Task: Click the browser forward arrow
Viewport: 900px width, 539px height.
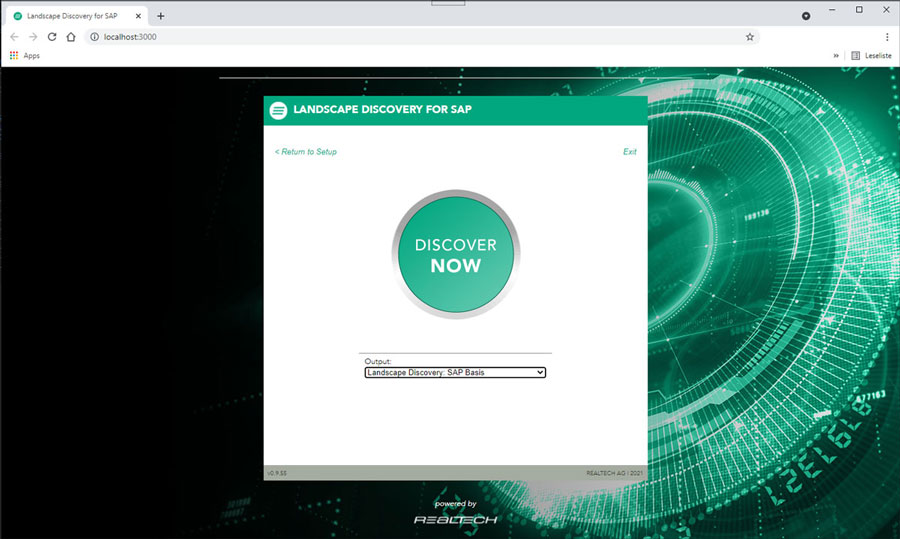Action: click(x=33, y=37)
